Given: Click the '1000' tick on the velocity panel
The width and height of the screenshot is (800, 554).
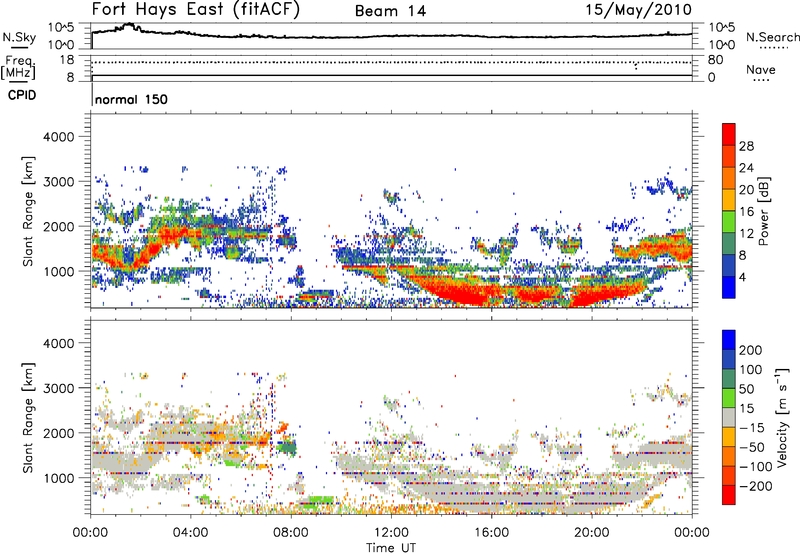Looking at the screenshot, I should tap(59, 478).
